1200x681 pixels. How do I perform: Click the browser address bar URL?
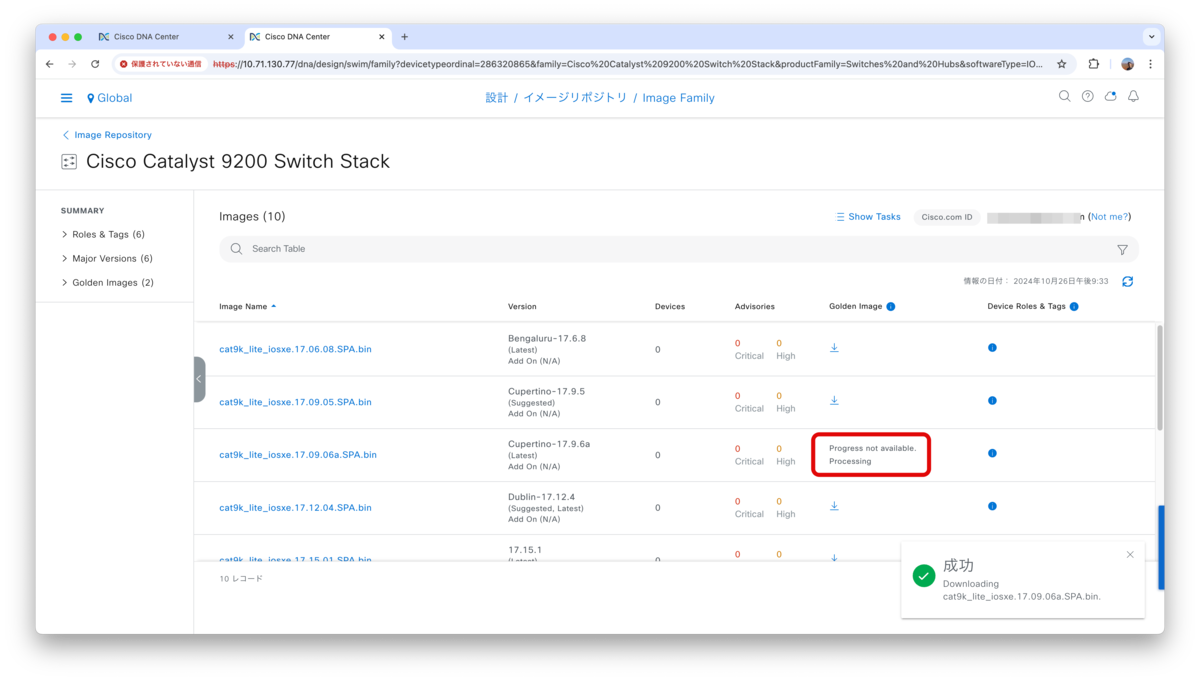pos(627,64)
